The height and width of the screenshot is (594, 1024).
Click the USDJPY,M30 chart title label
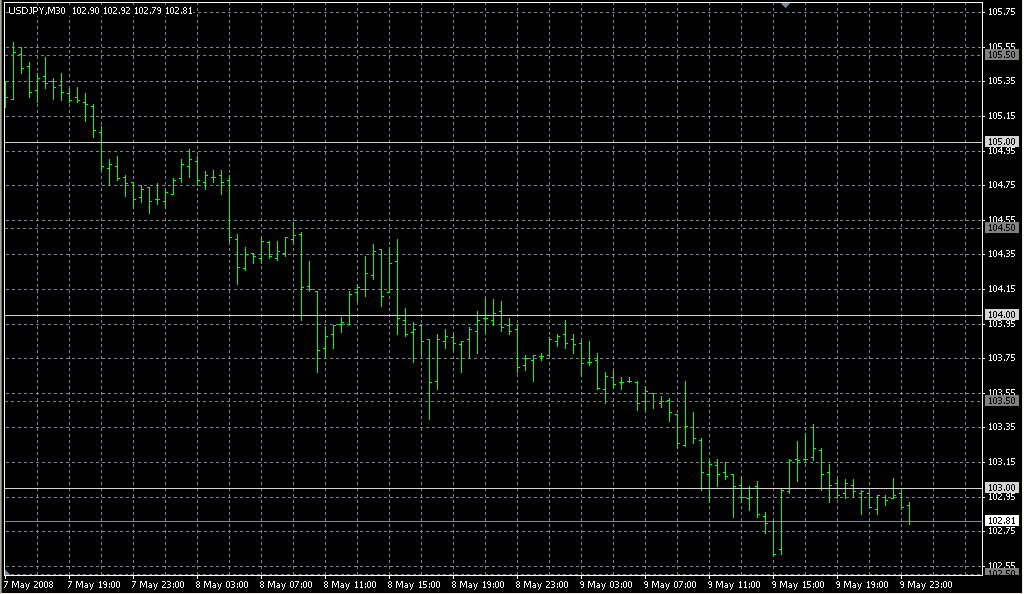tap(37, 10)
